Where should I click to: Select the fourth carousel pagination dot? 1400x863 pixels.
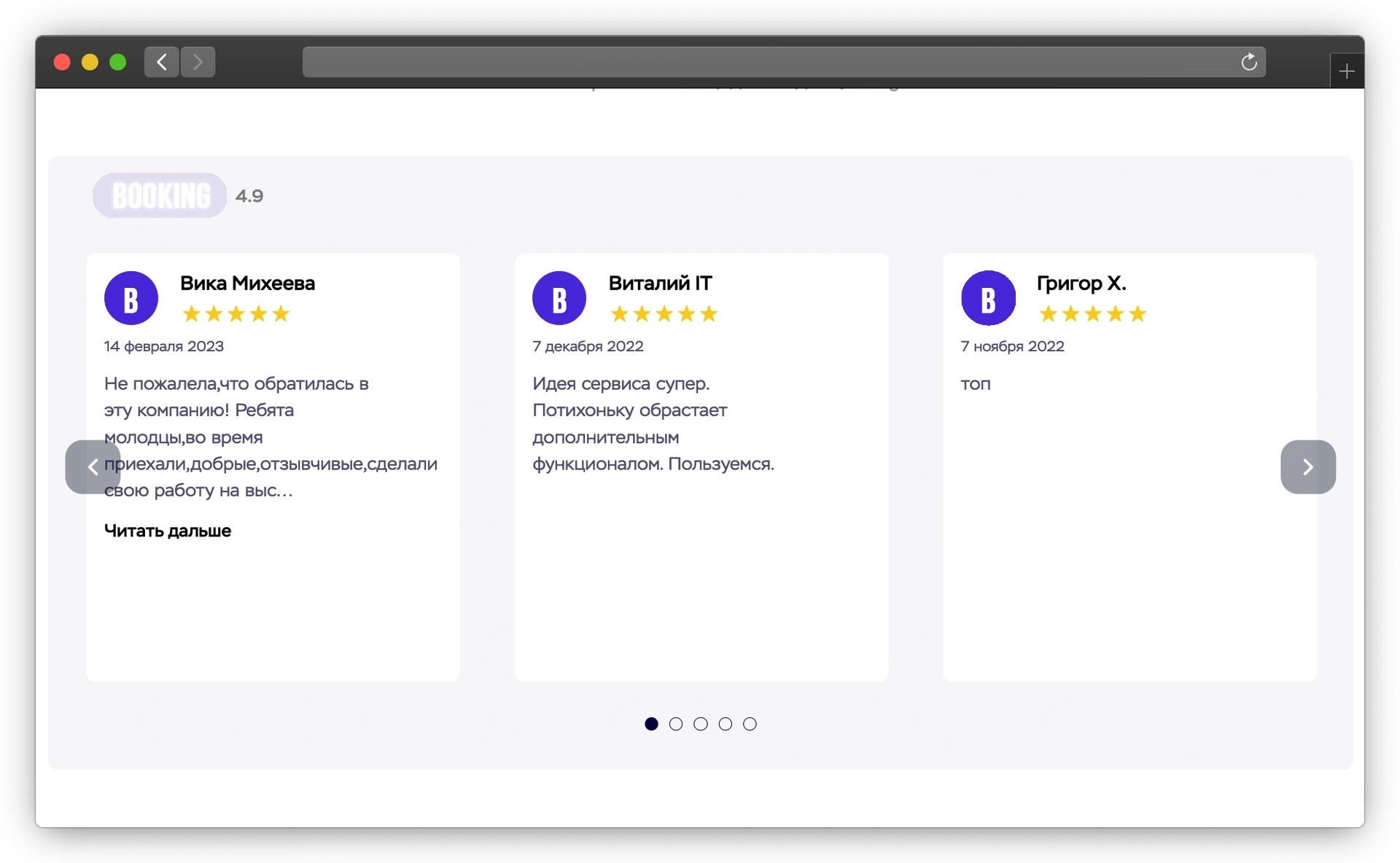pos(726,724)
